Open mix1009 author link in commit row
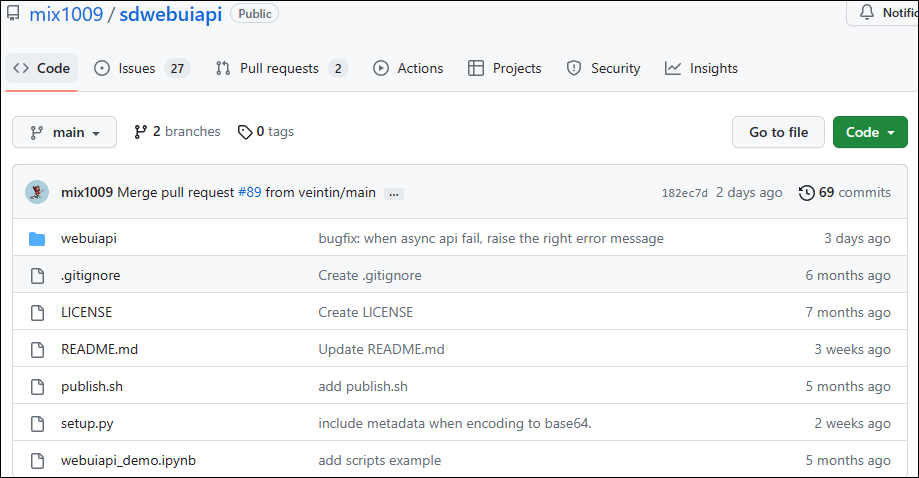 [x=87, y=192]
